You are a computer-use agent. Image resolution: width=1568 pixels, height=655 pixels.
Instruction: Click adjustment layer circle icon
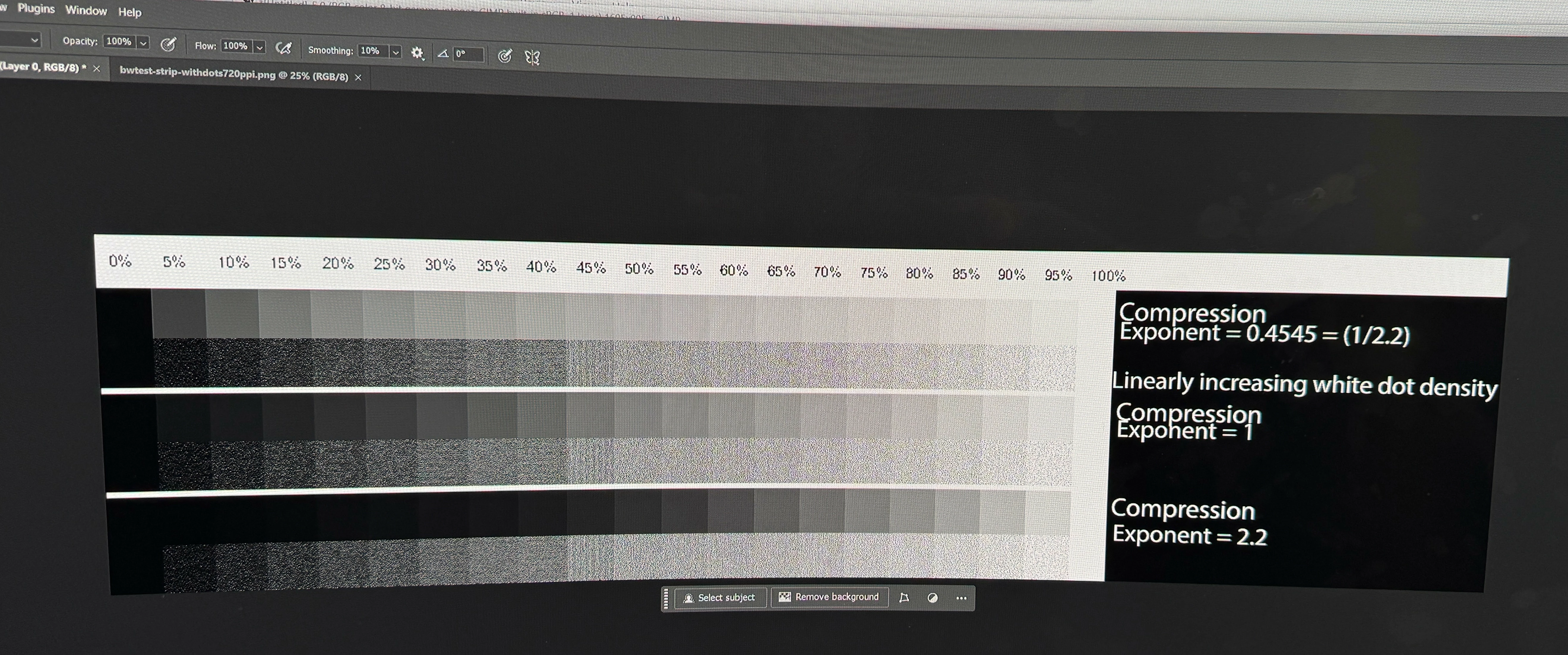coord(932,598)
